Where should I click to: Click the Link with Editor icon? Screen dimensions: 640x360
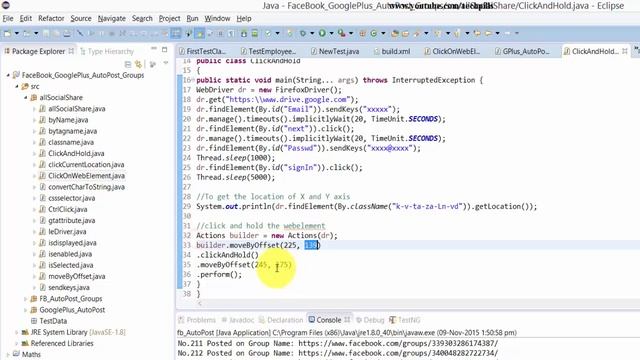pyautogui.click(x=139, y=64)
